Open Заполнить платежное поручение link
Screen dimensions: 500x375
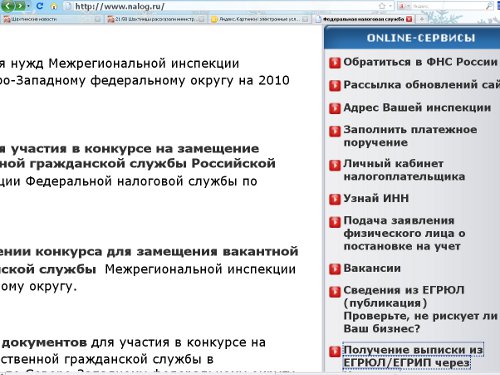[x=410, y=136]
